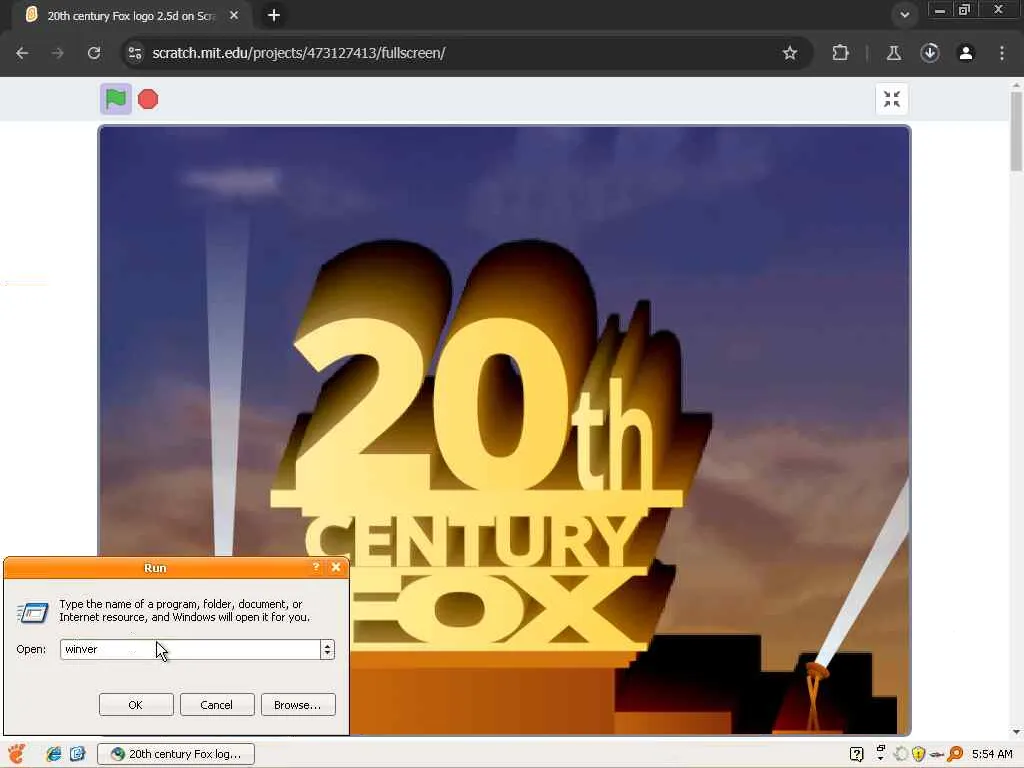Viewport: 1024px width, 768px height.
Task: Click the browser forward arrow
Action: [58, 53]
